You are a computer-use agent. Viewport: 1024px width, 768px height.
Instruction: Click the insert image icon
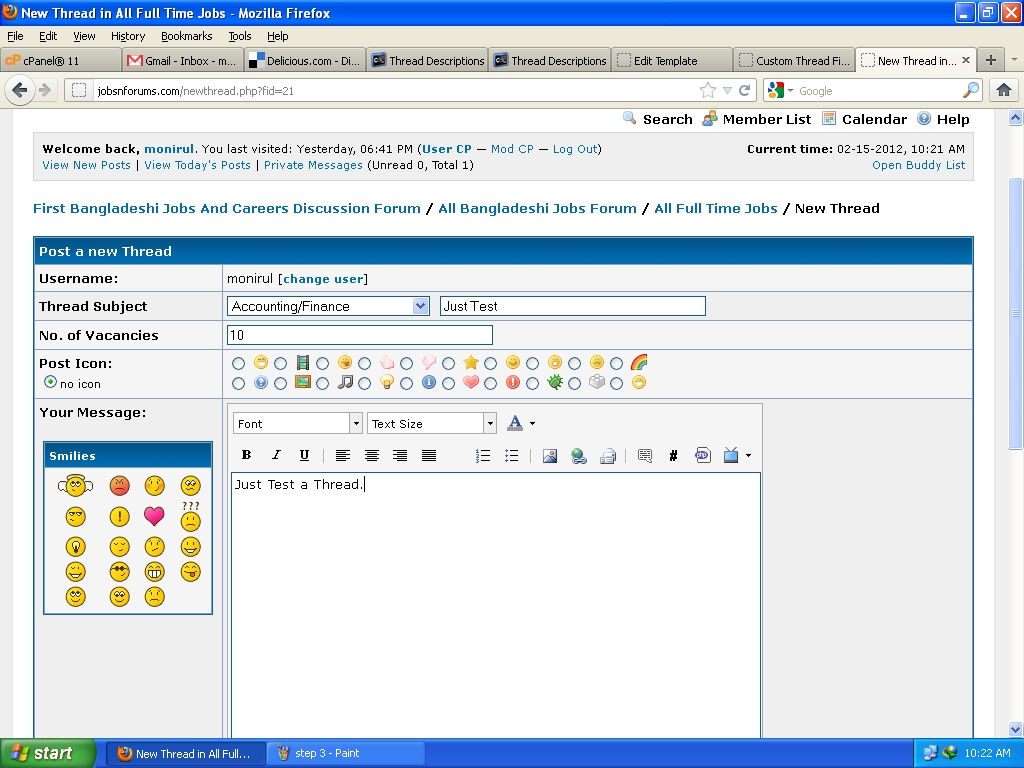pyautogui.click(x=549, y=456)
